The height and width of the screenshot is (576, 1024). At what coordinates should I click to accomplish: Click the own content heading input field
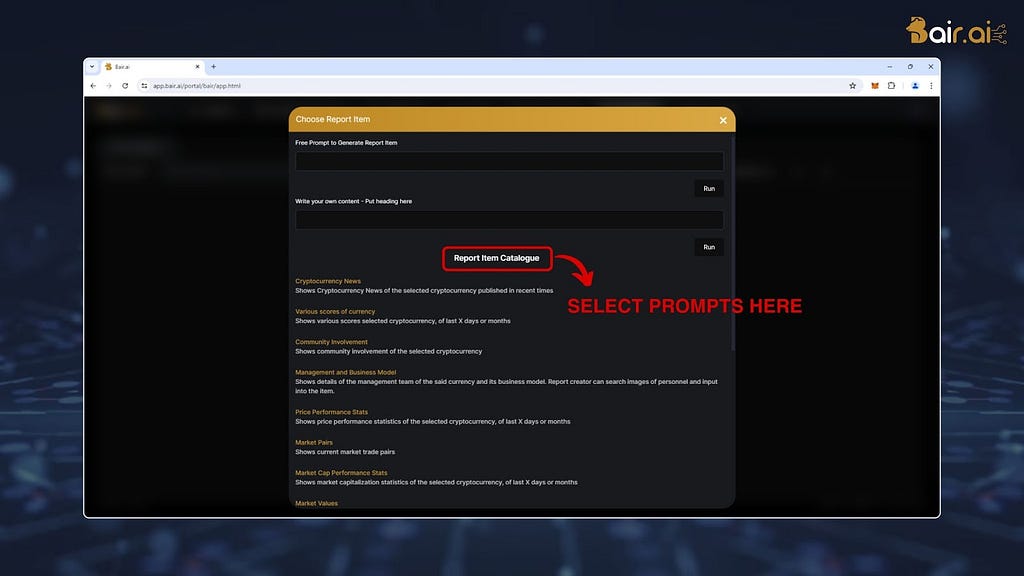[x=509, y=220]
